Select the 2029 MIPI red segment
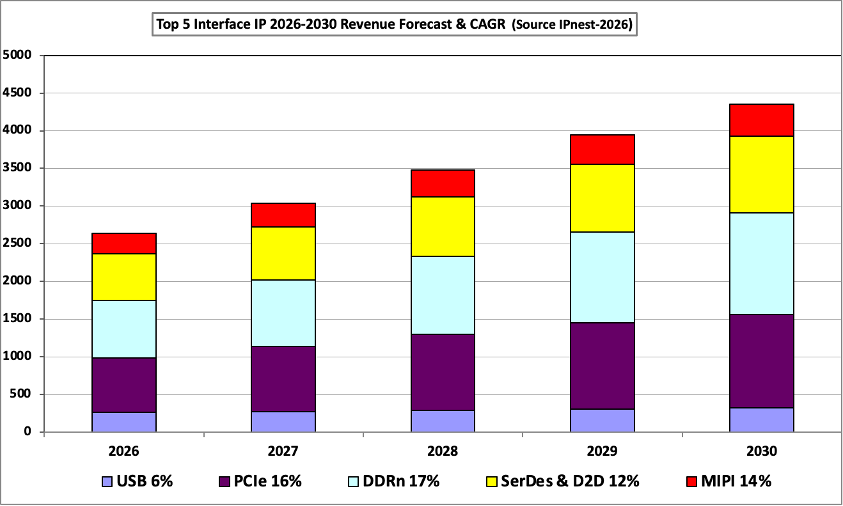This screenshot has height=506, width=843. click(x=603, y=149)
